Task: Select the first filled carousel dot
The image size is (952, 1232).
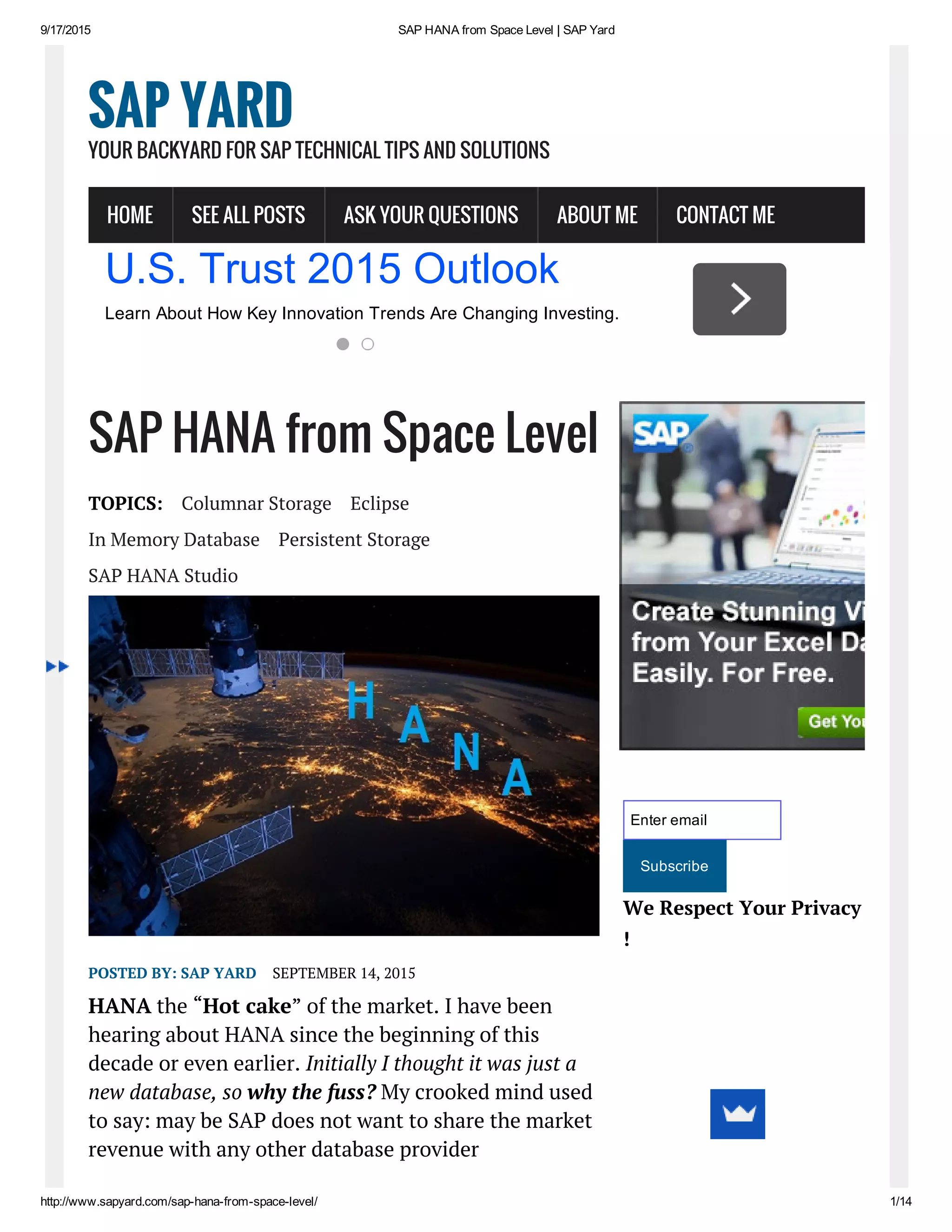Action: 342,344
